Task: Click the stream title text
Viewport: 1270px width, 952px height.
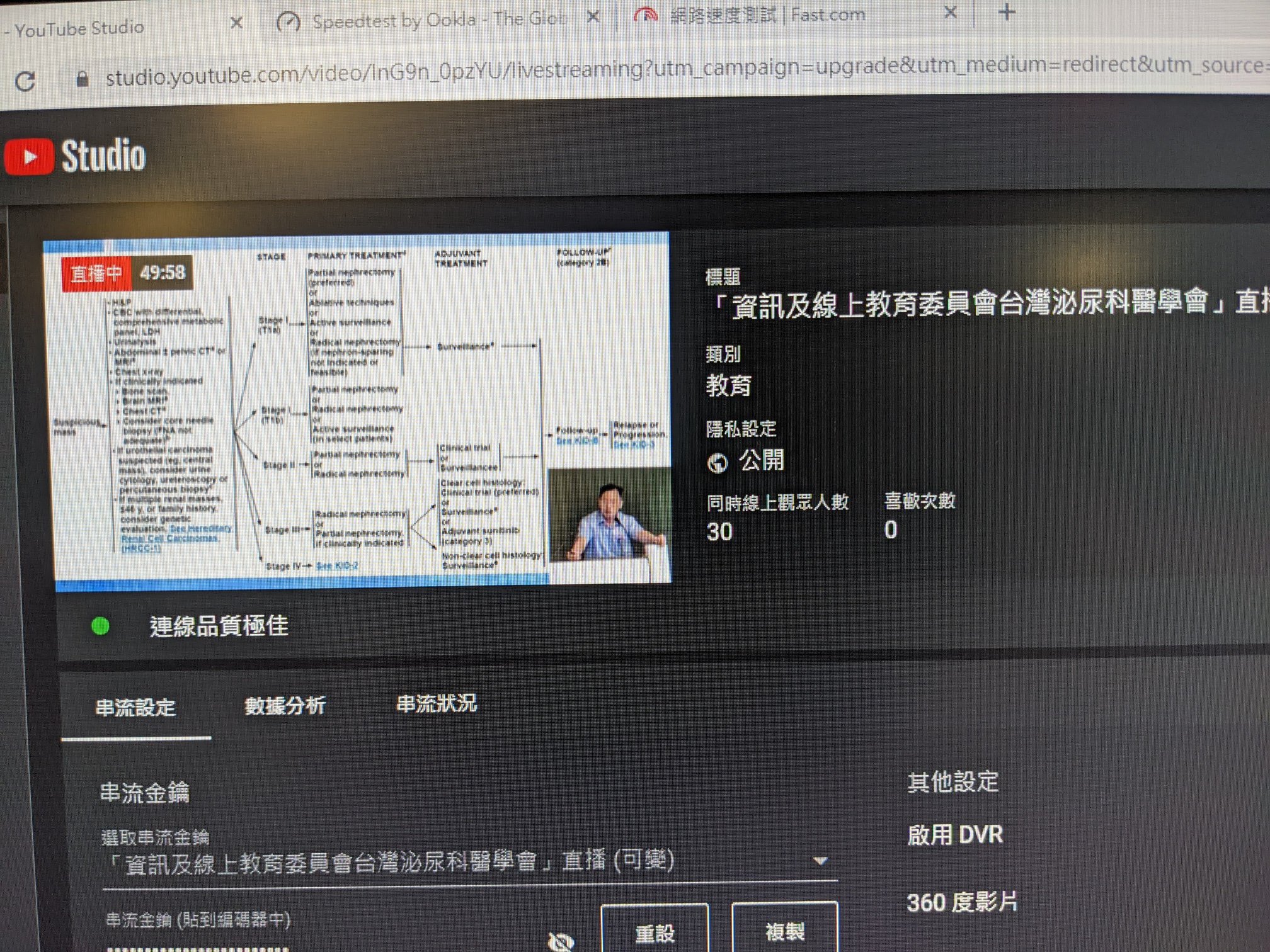Action: 988,303
